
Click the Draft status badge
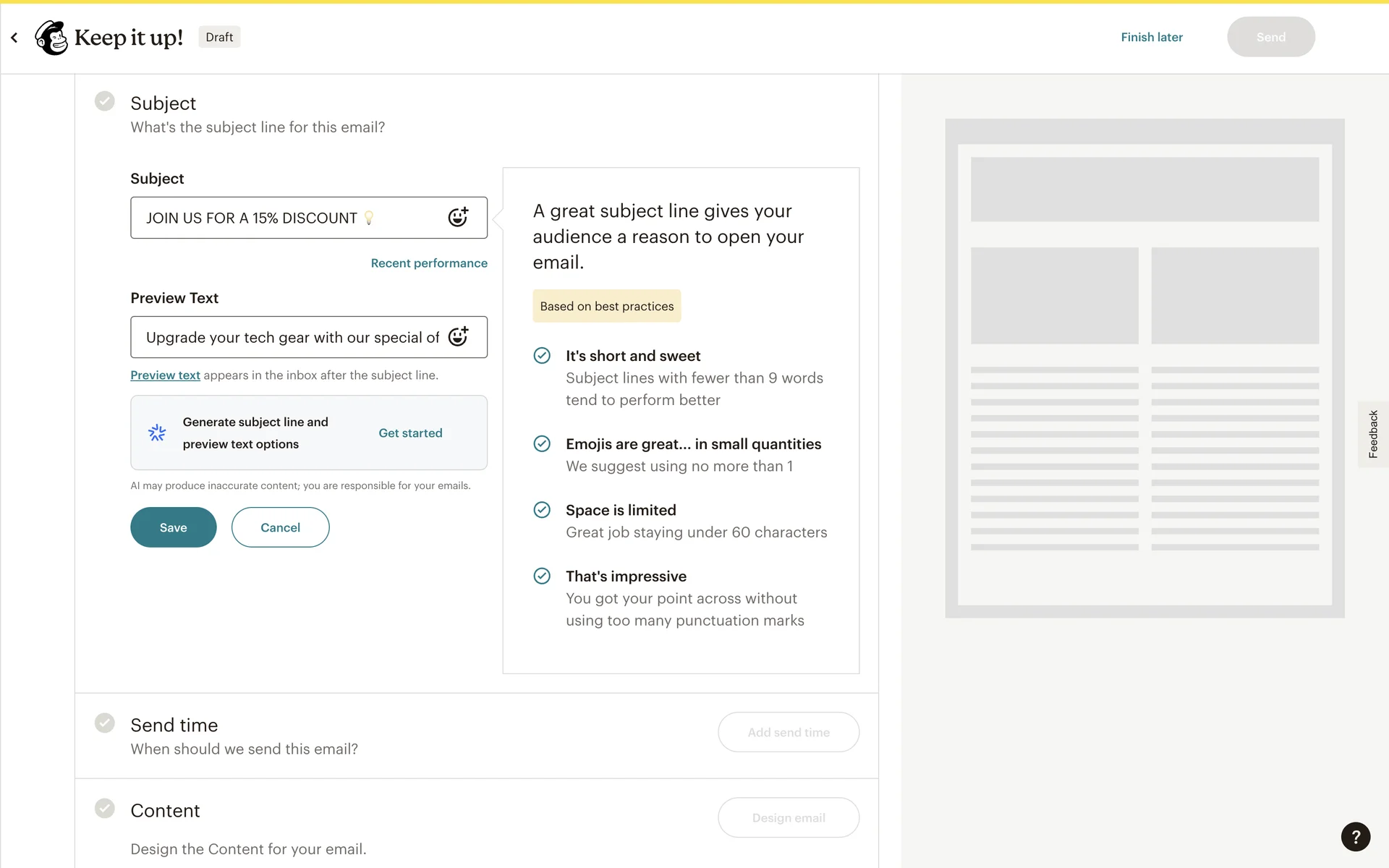(219, 37)
